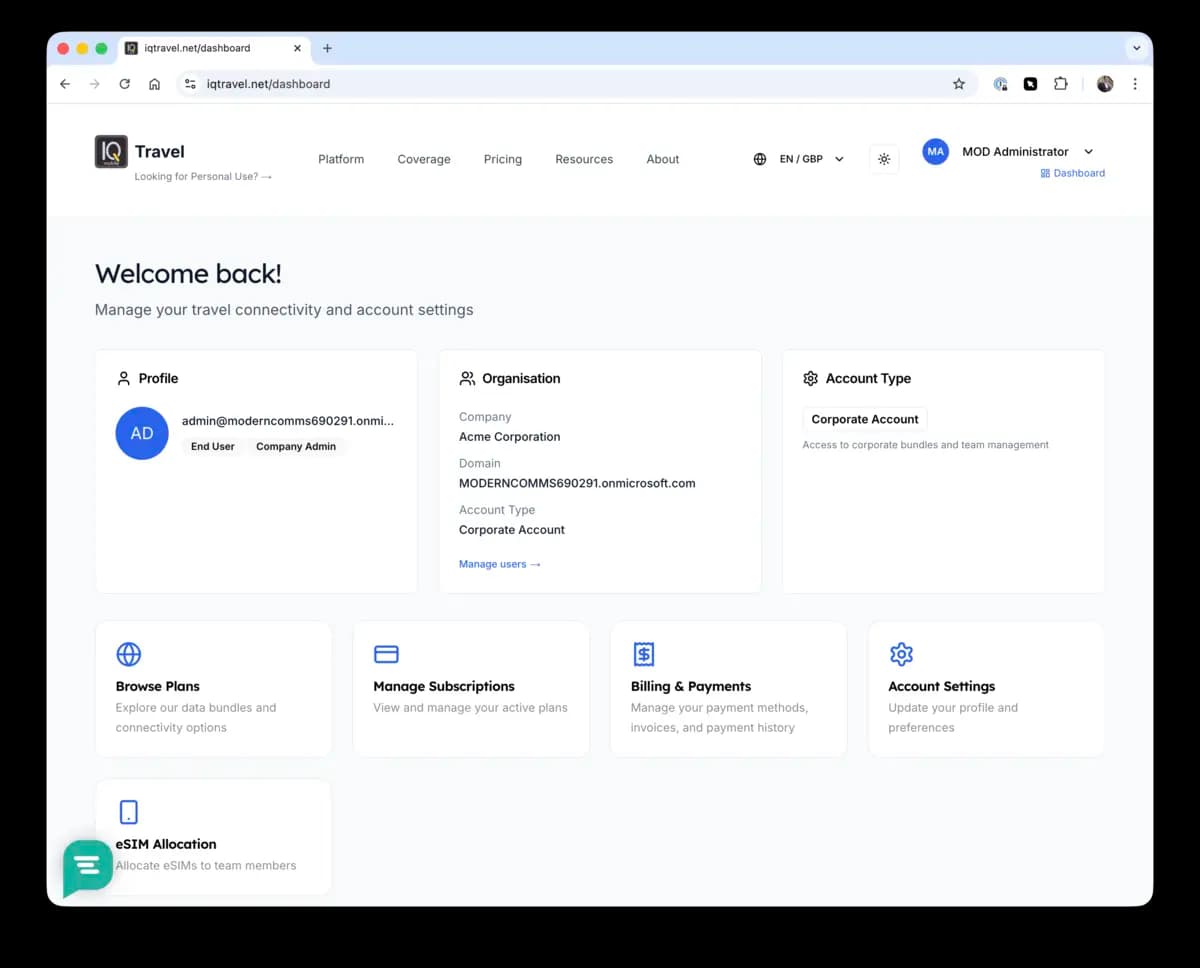Viewport: 1200px width, 968px height.
Task: Click the Manage Subscriptions card icon
Action: click(x=386, y=654)
